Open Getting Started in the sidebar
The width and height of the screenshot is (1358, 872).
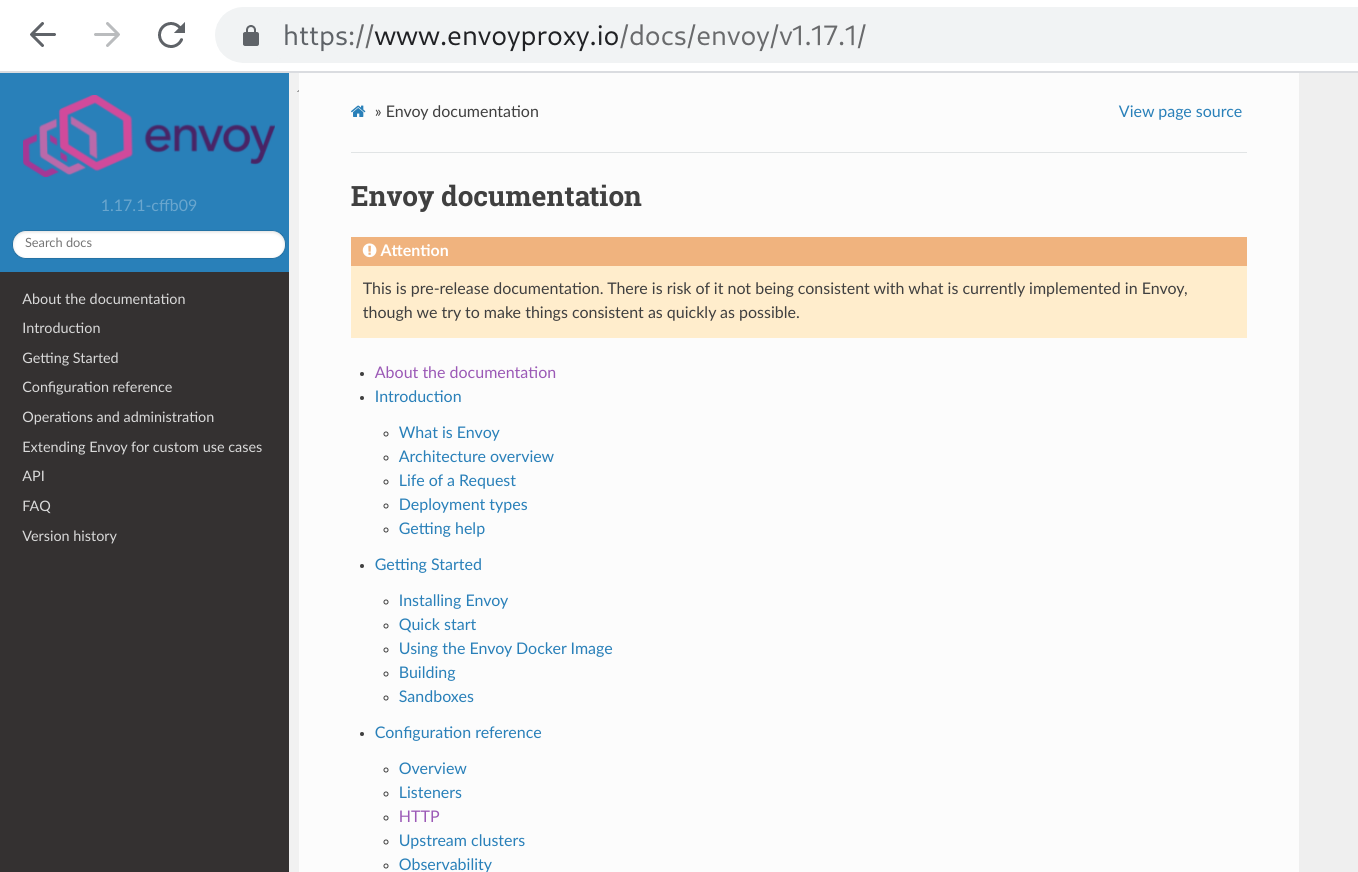coord(70,358)
